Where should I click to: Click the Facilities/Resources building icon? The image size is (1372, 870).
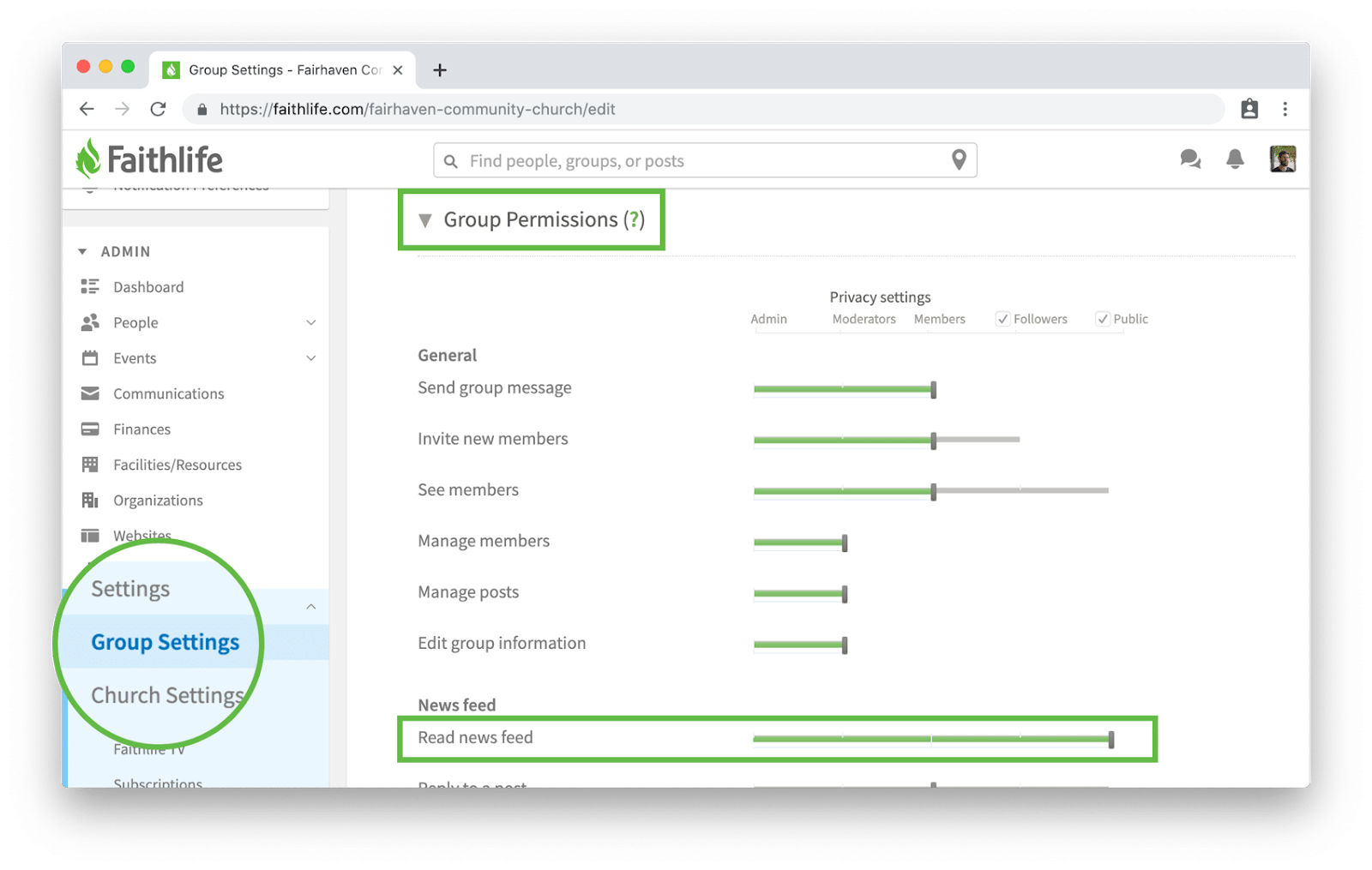click(90, 464)
